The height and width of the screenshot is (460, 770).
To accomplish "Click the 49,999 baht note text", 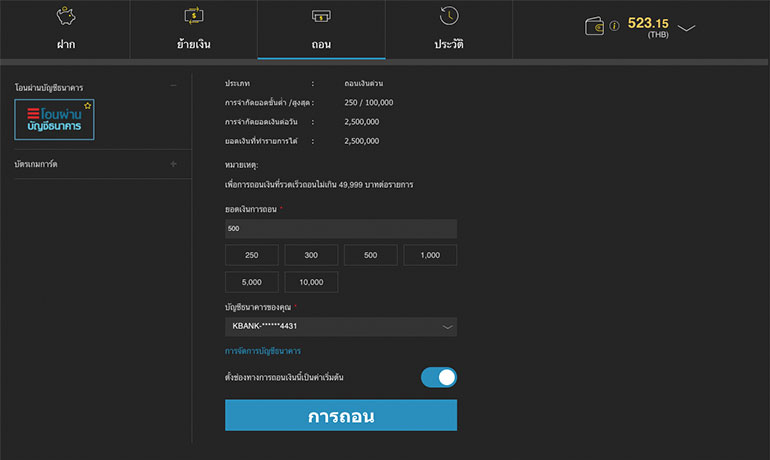I will pos(319,185).
